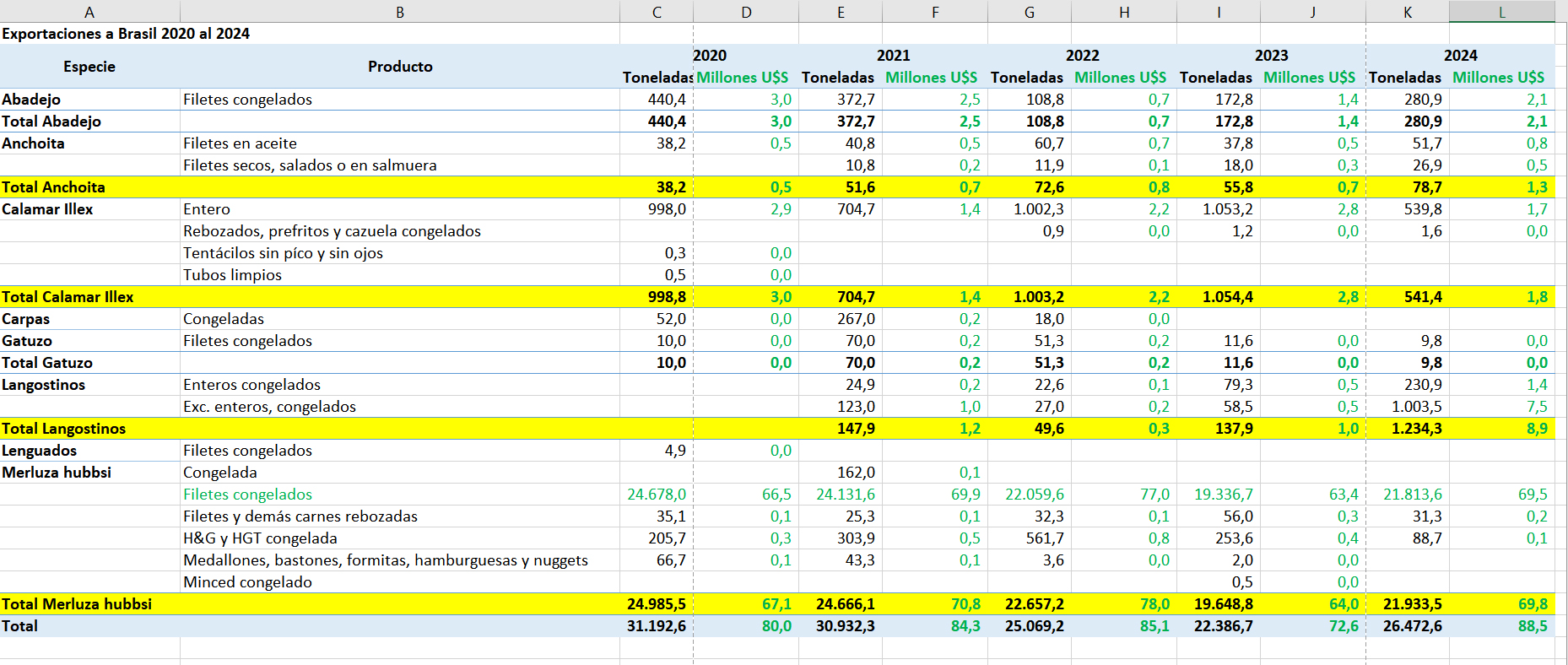Select the green value 24.678,0
The height and width of the screenshot is (665, 1568).
coord(656,495)
